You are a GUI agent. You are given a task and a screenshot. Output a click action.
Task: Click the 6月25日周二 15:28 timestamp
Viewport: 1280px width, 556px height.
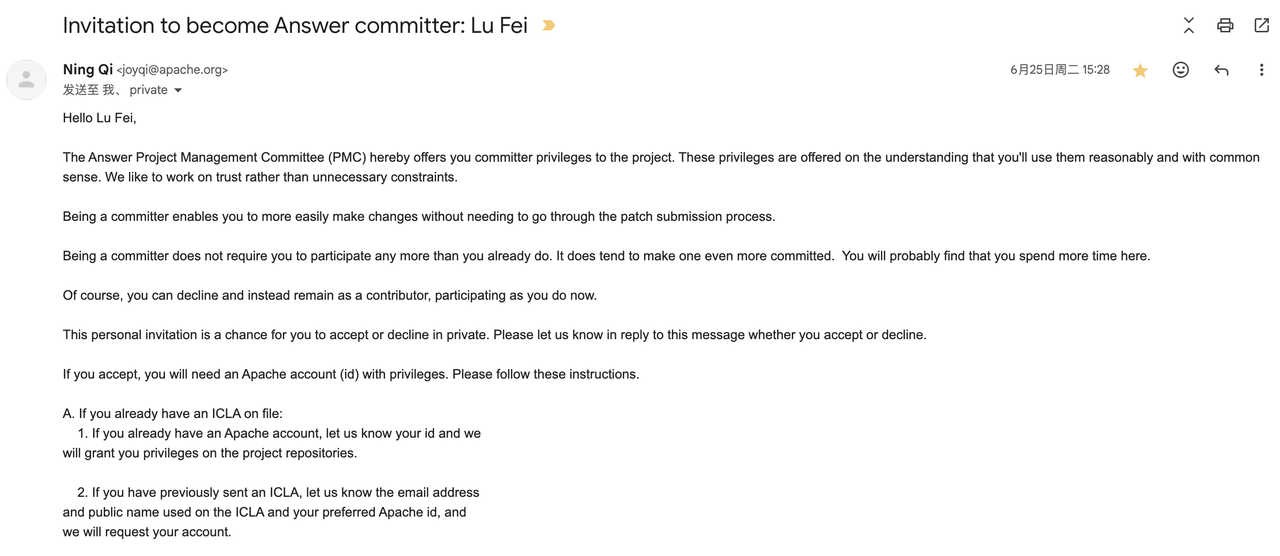1059,70
